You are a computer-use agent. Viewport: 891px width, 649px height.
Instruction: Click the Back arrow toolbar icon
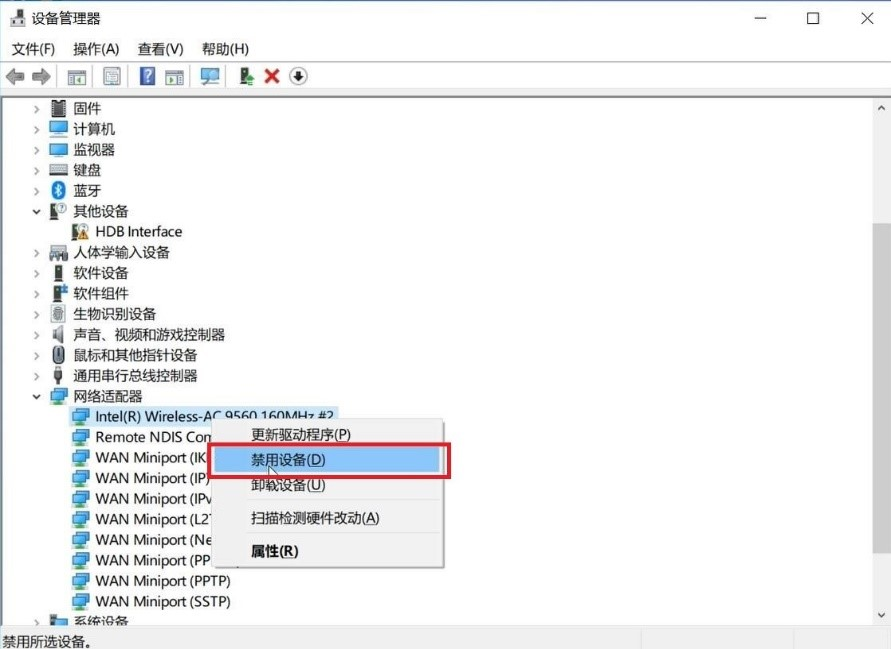tap(15, 77)
